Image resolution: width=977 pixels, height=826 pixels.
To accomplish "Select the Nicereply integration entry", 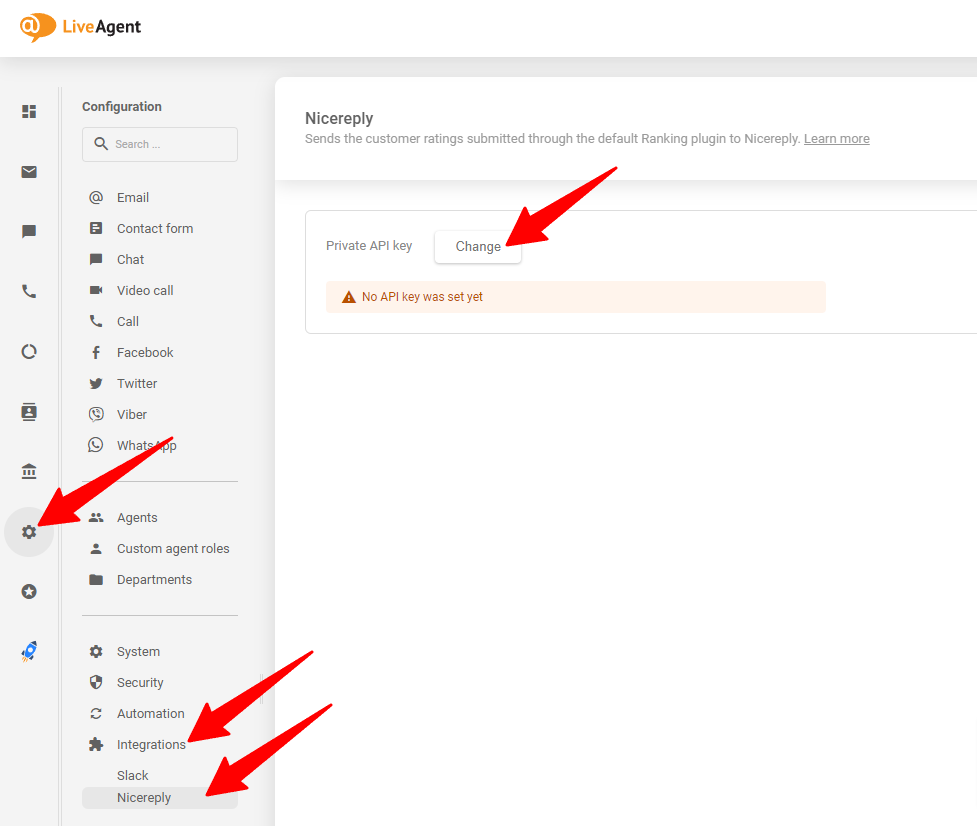I will (144, 797).
